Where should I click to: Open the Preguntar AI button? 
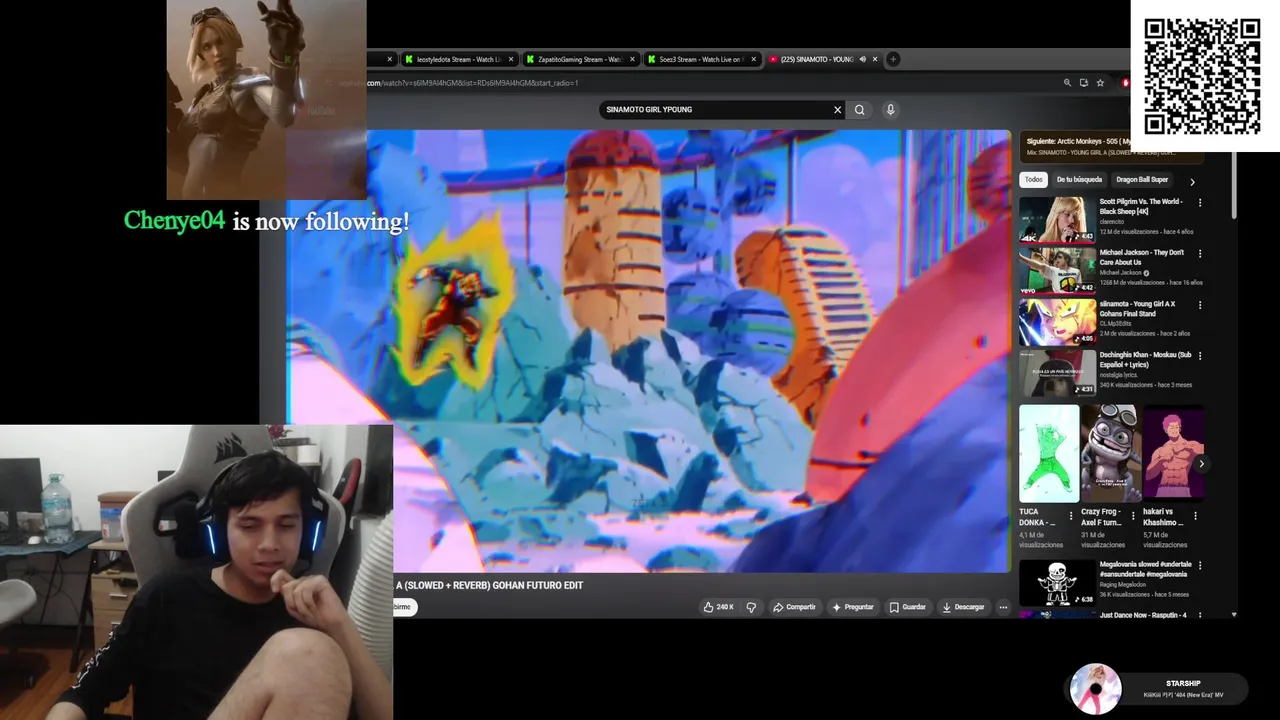coord(853,607)
